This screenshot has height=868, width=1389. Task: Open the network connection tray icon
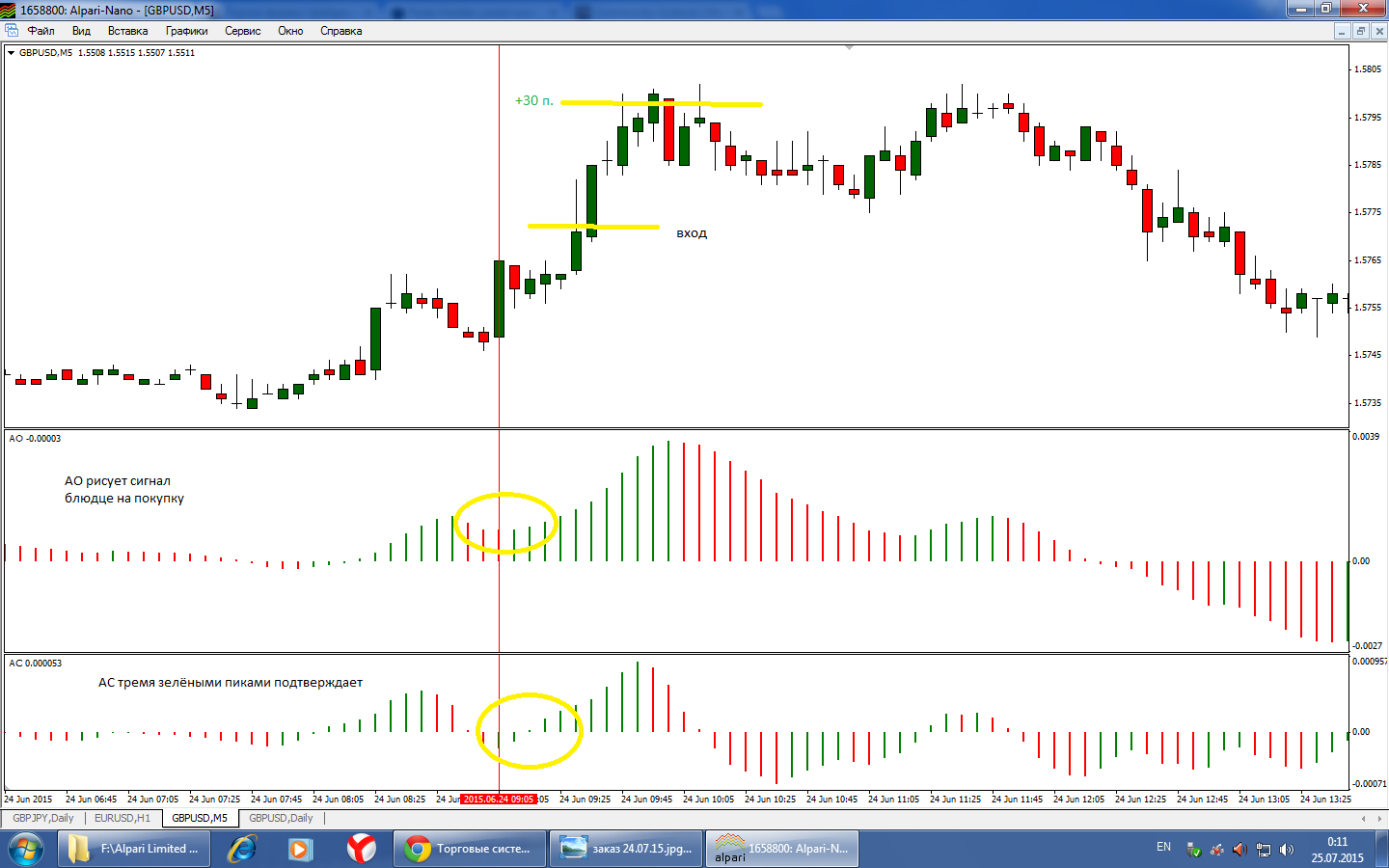1264,850
